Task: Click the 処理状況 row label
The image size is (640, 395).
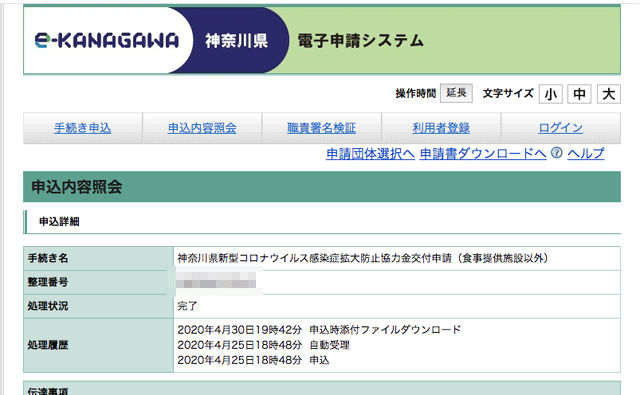Action: click(48, 306)
